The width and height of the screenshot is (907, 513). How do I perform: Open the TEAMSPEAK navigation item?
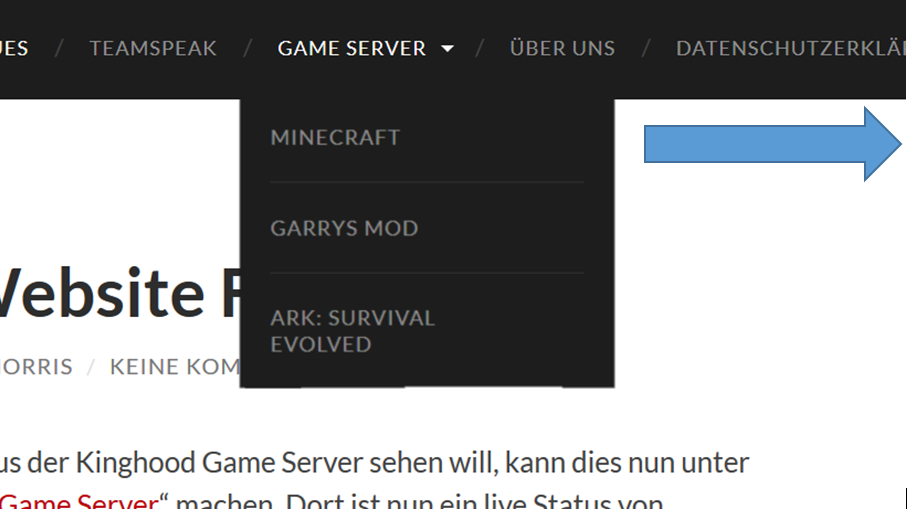153,49
